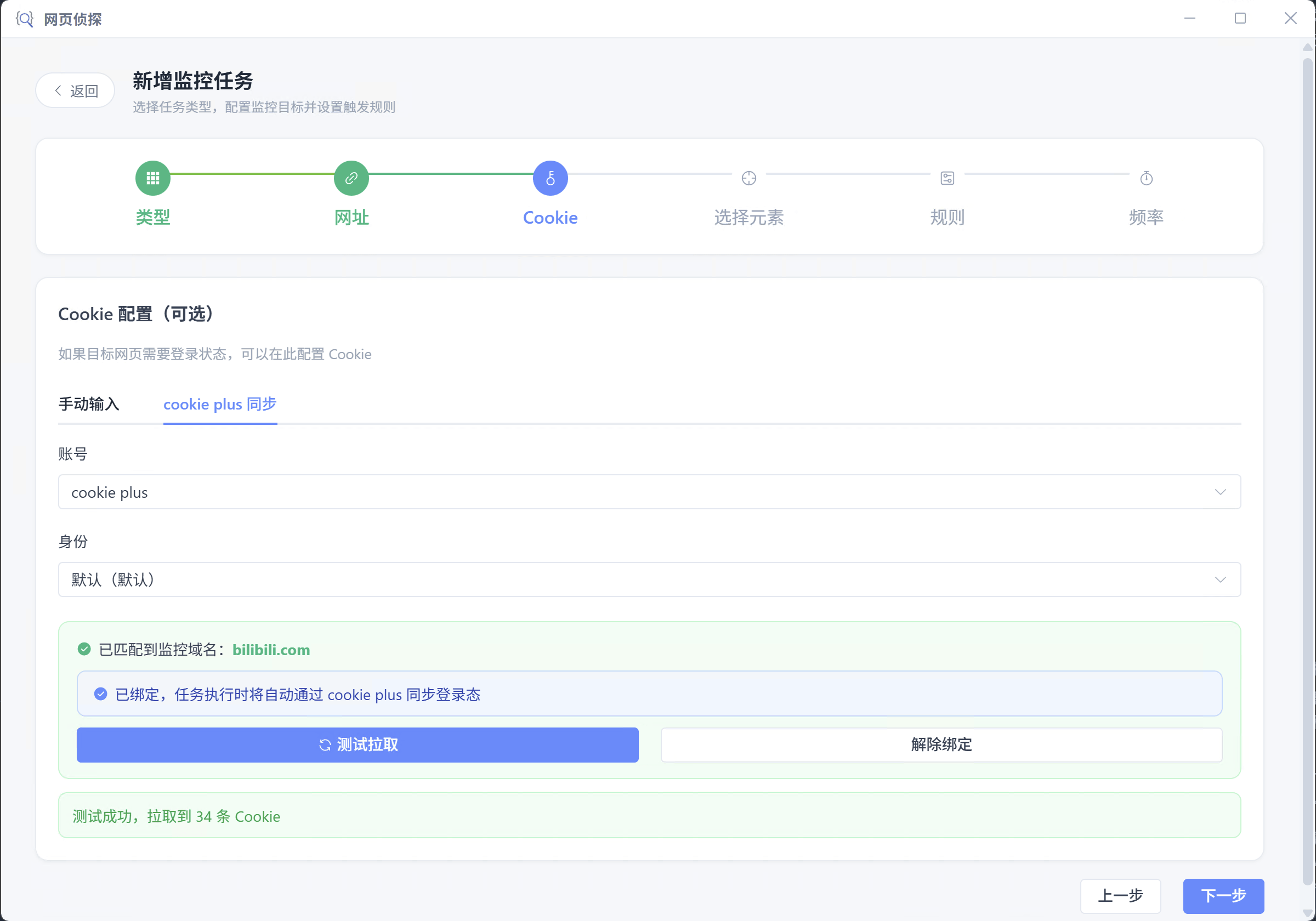Viewport: 1316px width, 921px height.
Task: Click the 频率 step label
Action: click(1147, 217)
